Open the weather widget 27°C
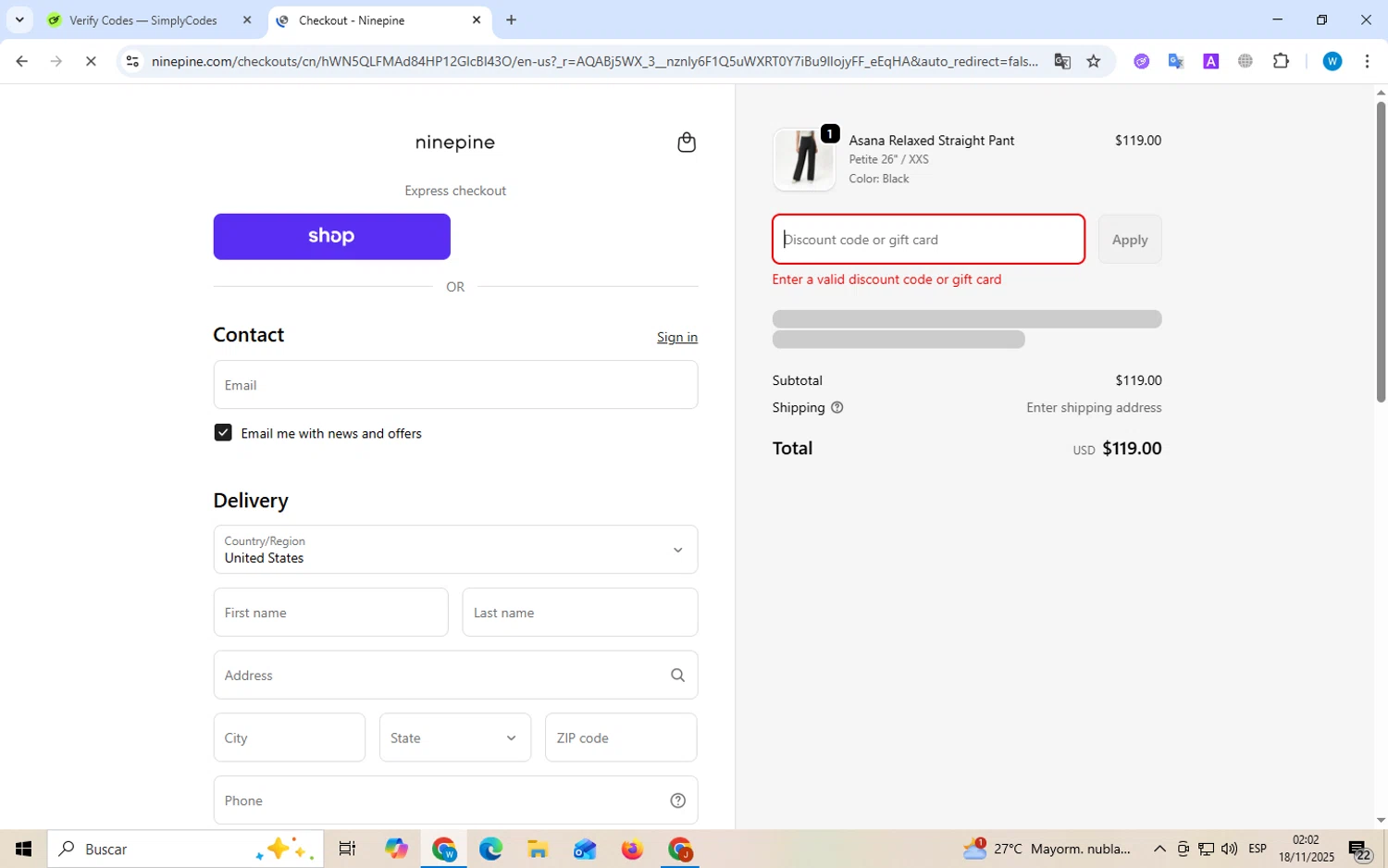The height and width of the screenshot is (868, 1388). click(x=1047, y=849)
